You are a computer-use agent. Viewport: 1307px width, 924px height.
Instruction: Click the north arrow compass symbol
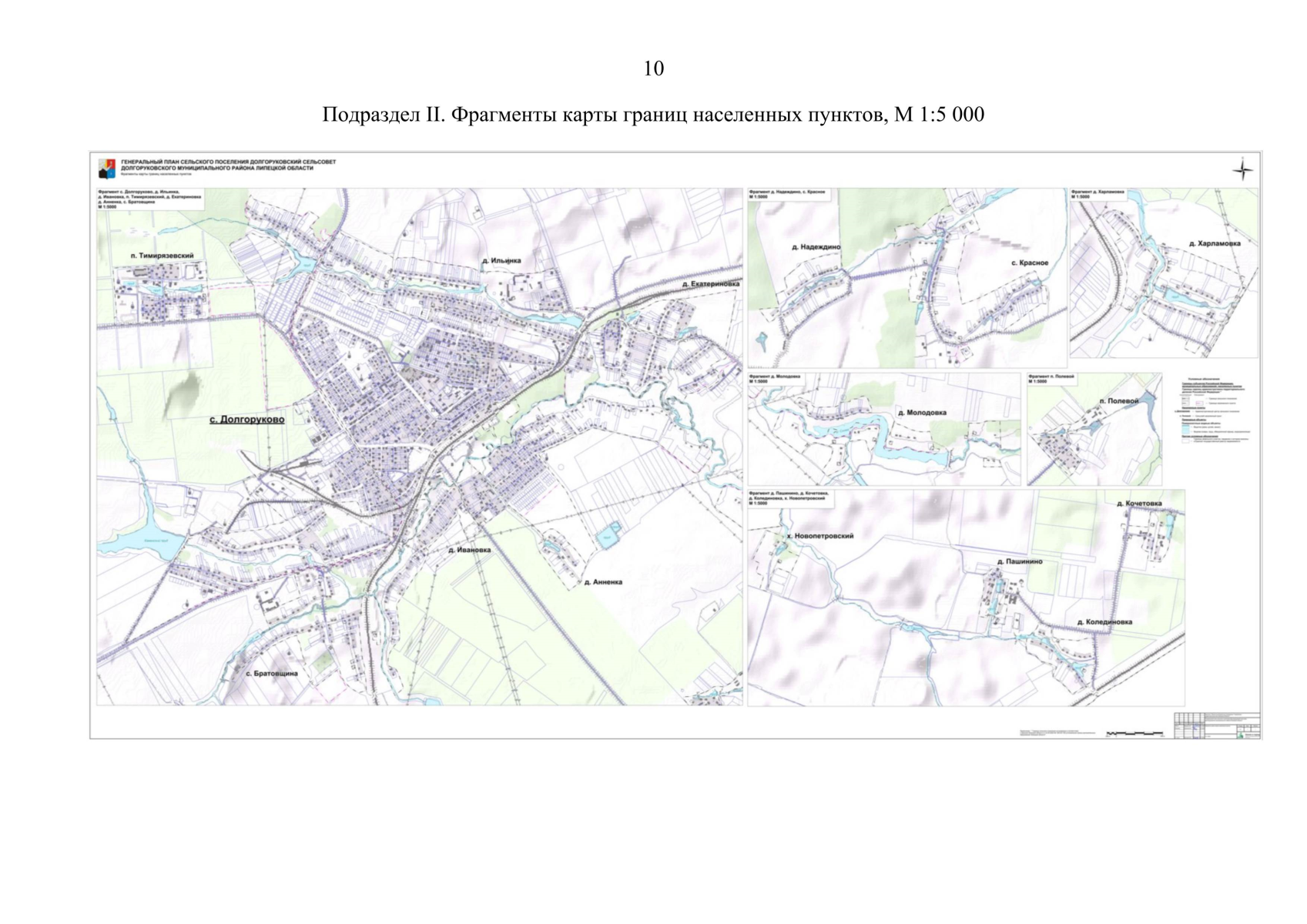tap(1242, 169)
